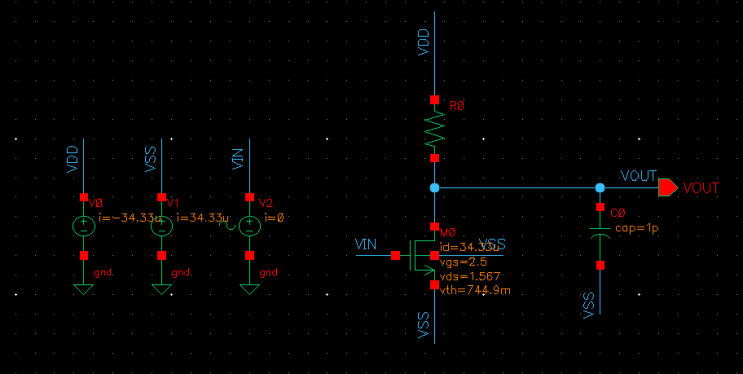Click the C0 instance name
743x374 pixels.
[x=618, y=213]
